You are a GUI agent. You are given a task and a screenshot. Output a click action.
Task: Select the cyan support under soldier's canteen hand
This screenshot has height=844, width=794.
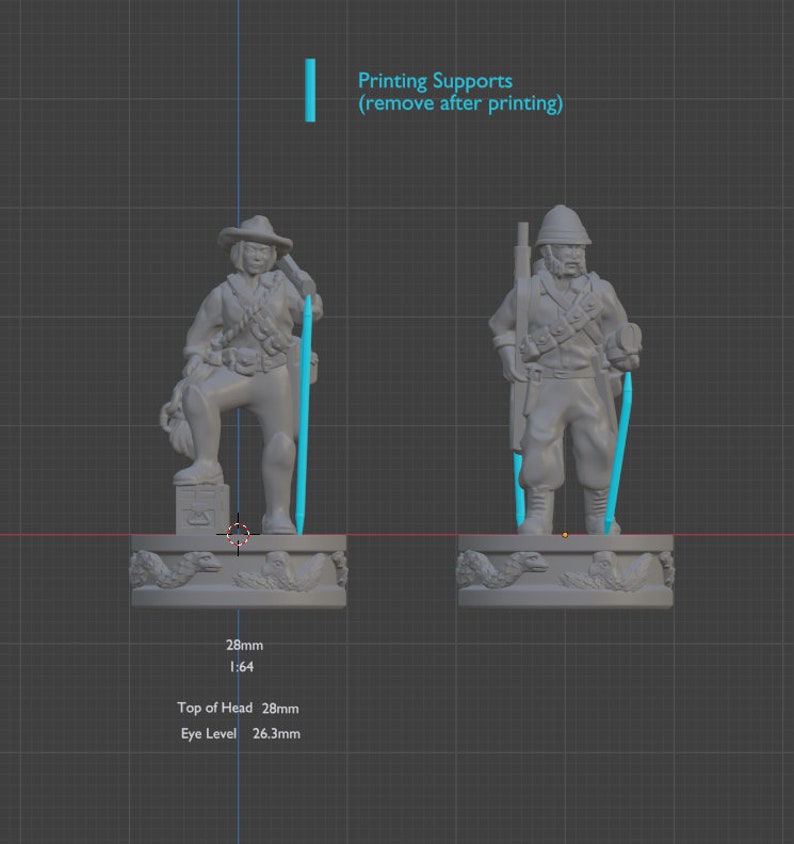[619, 453]
